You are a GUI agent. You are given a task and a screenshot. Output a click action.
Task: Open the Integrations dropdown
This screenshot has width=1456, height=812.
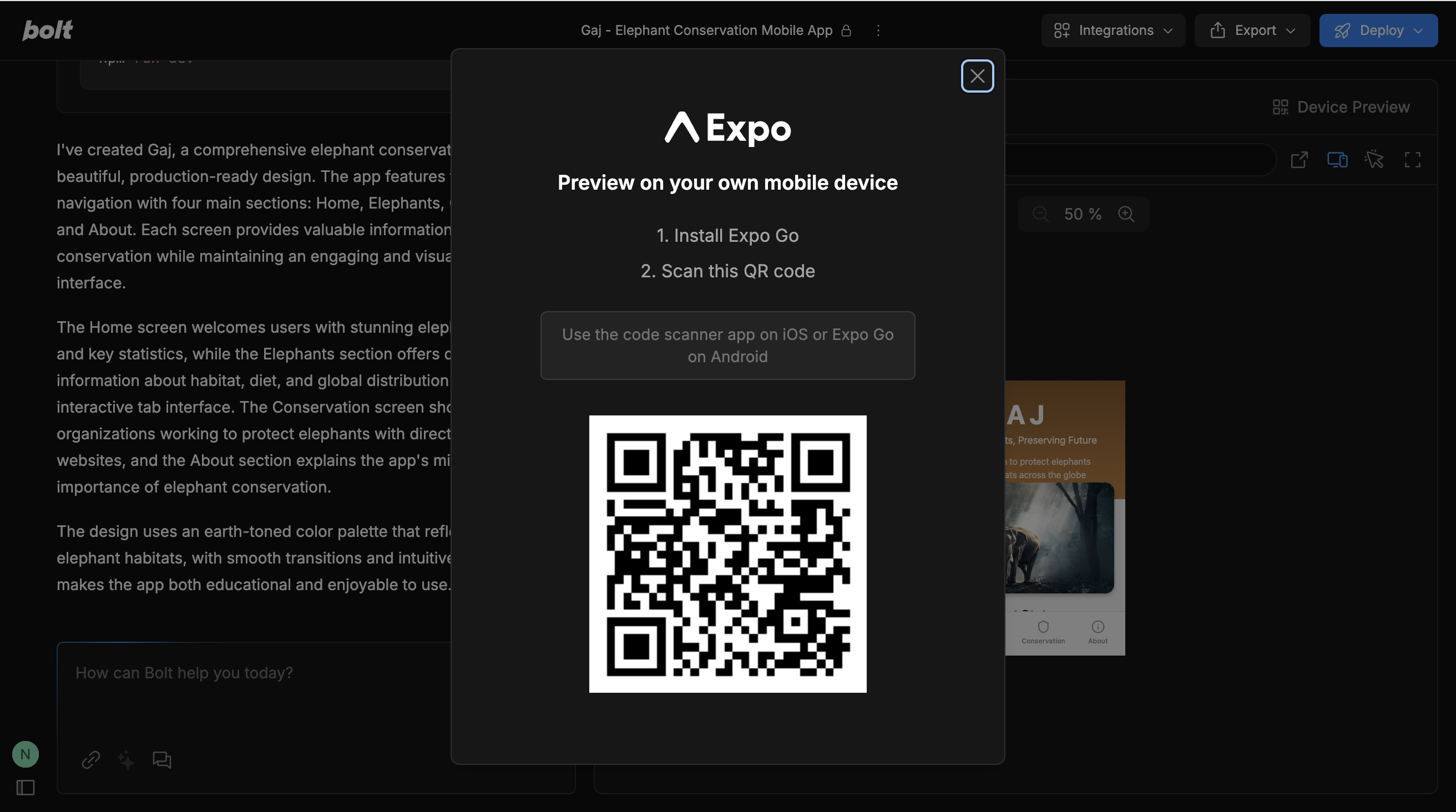[x=1113, y=31]
